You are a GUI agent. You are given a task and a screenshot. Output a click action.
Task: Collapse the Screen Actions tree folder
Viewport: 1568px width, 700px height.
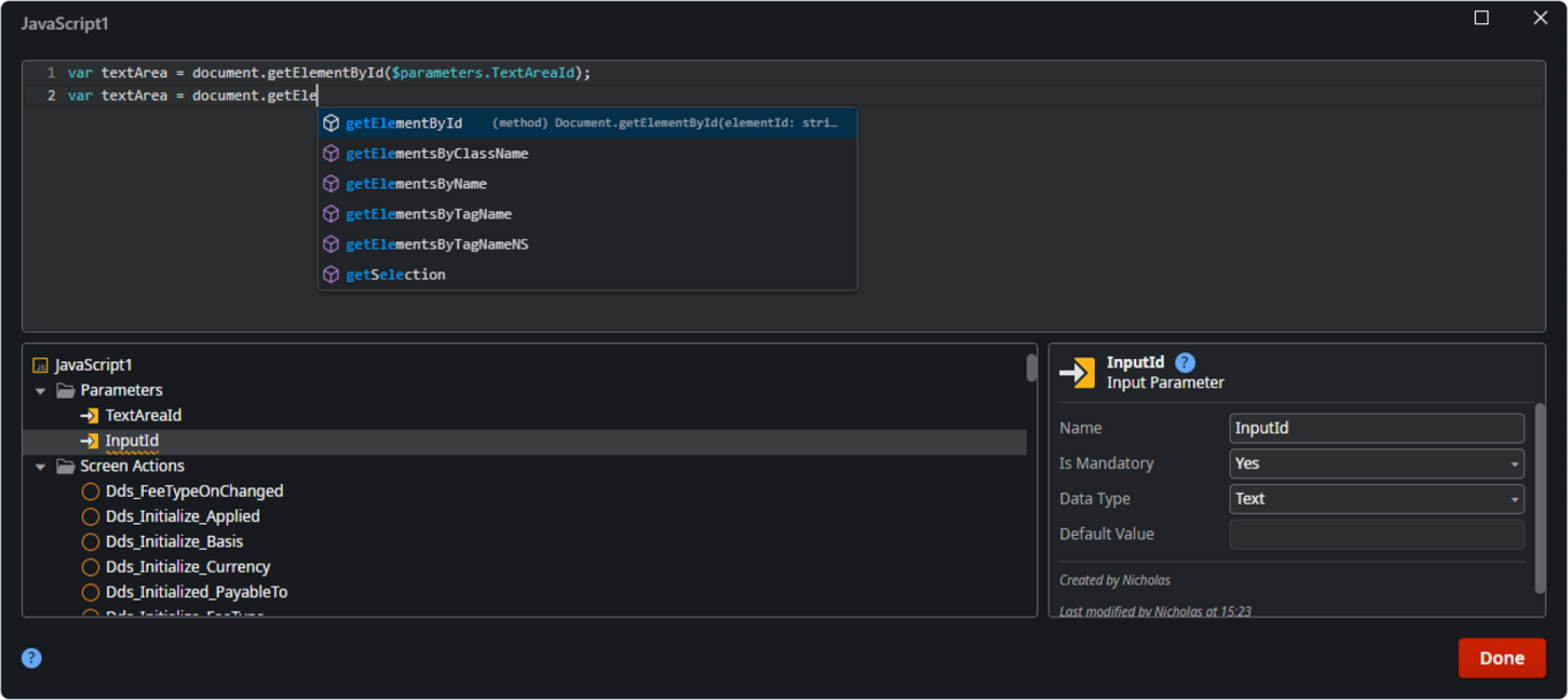41,466
